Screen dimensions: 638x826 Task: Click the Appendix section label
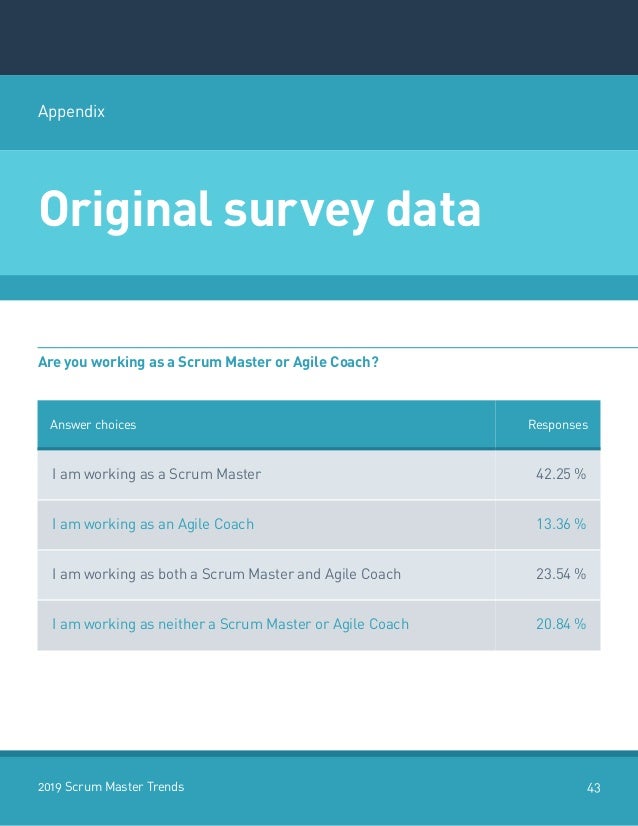tap(71, 112)
